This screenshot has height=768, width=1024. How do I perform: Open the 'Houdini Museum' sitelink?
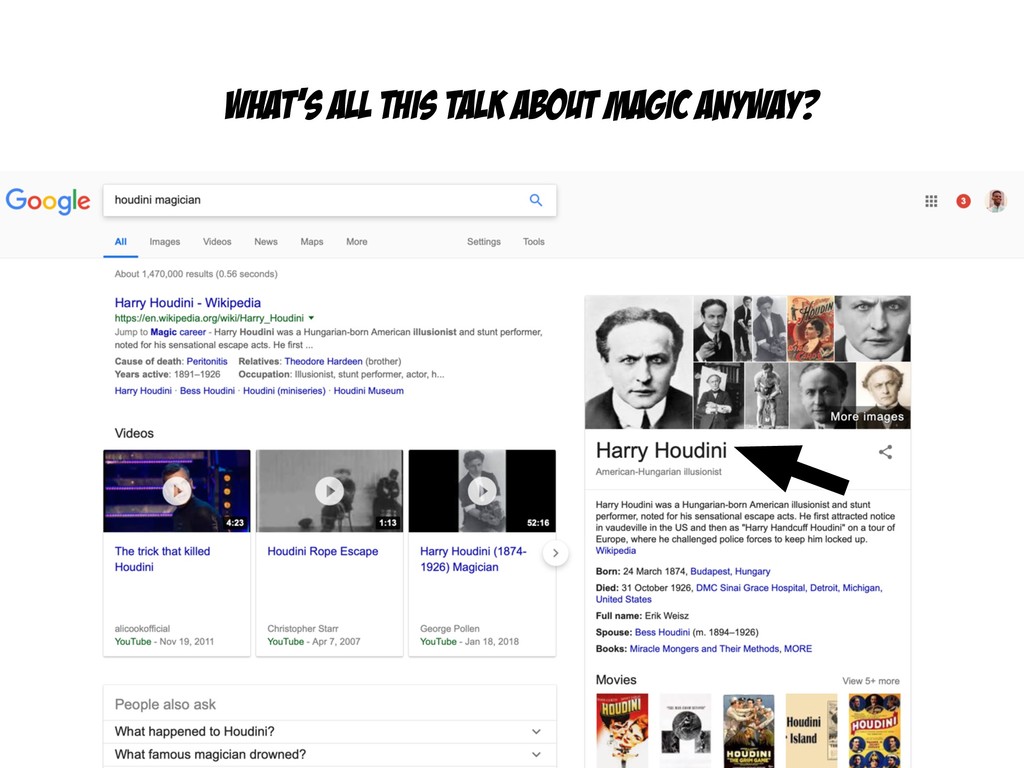coord(368,391)
